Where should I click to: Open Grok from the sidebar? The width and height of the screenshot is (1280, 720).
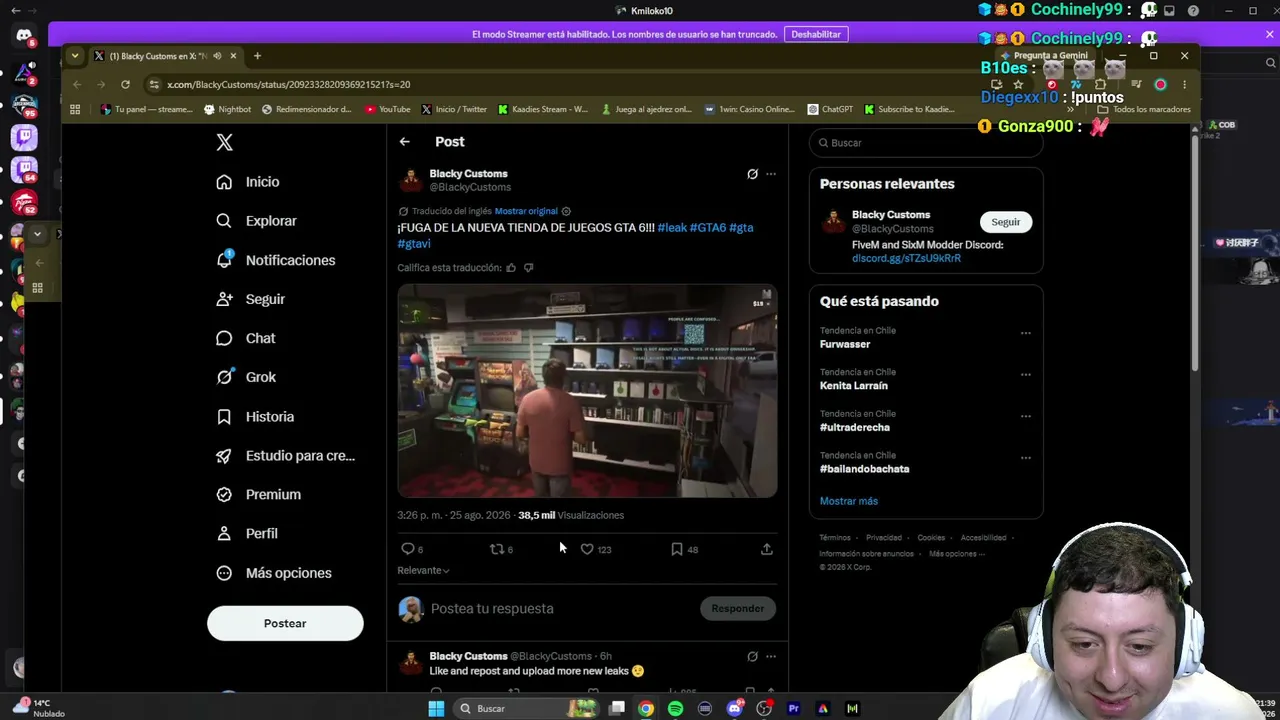click(246, 377)
